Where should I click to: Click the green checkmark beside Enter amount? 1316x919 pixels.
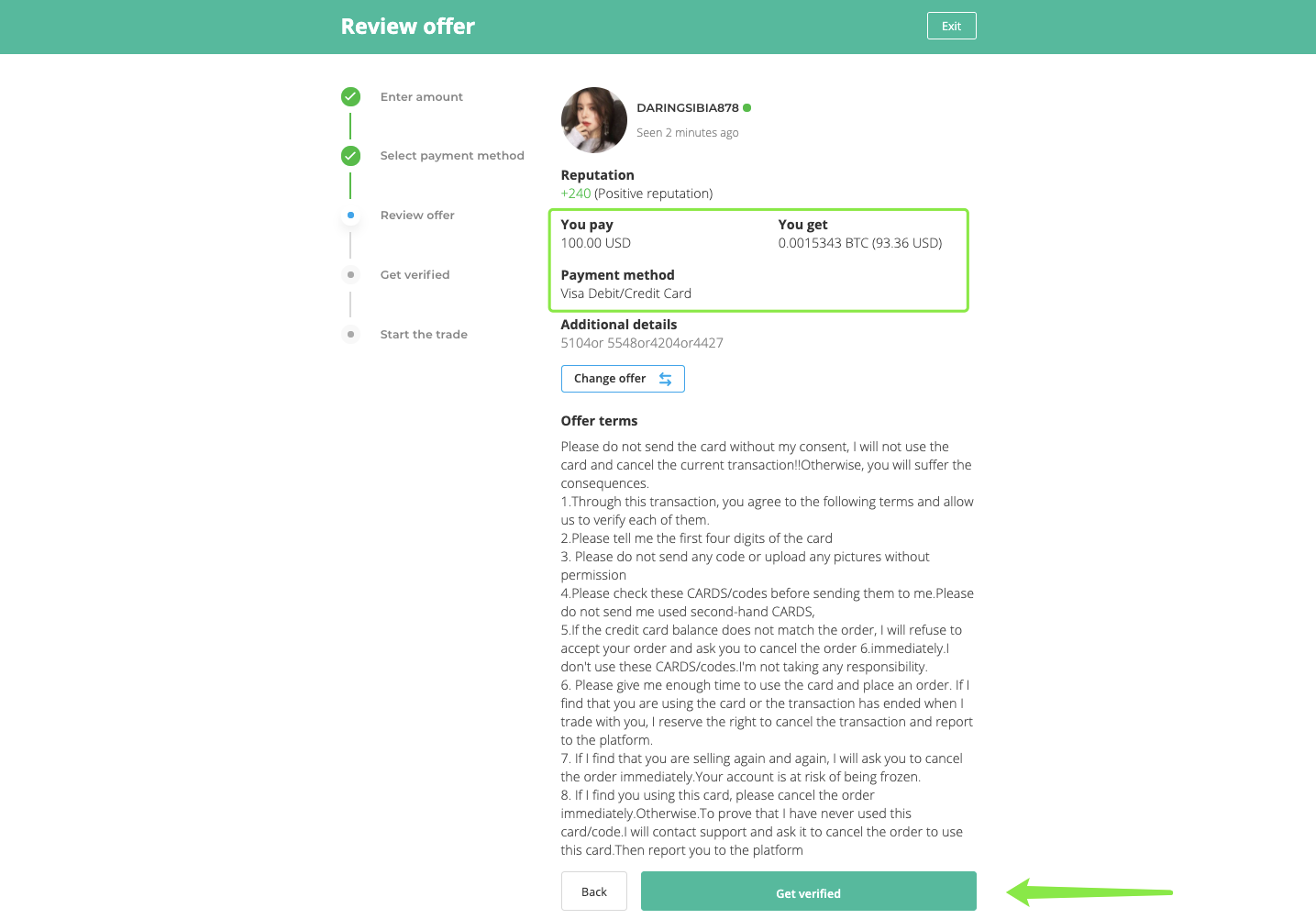pos(350,96)
